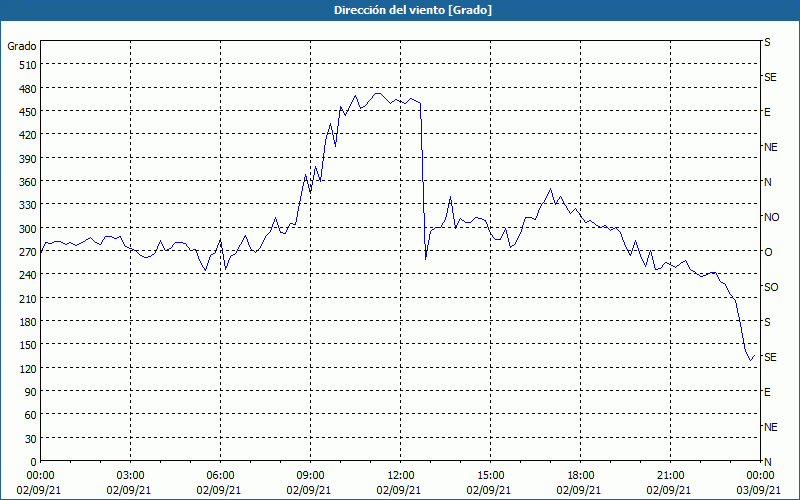Pick the 21:00 time axis label
Image resolution: width=800 pixels, height=500 pixels.
point(670,476)
